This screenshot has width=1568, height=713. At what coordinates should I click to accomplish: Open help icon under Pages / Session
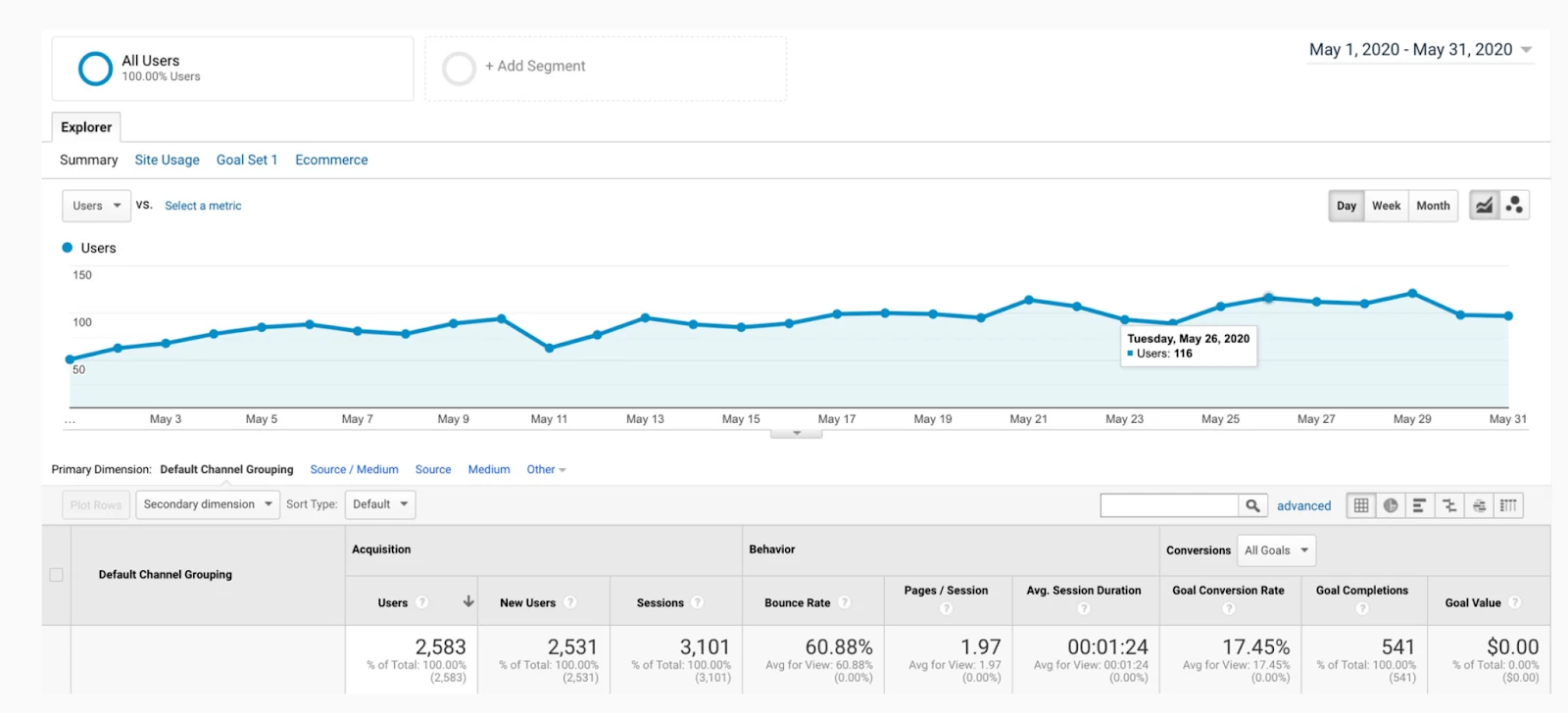tap(946, 609)
